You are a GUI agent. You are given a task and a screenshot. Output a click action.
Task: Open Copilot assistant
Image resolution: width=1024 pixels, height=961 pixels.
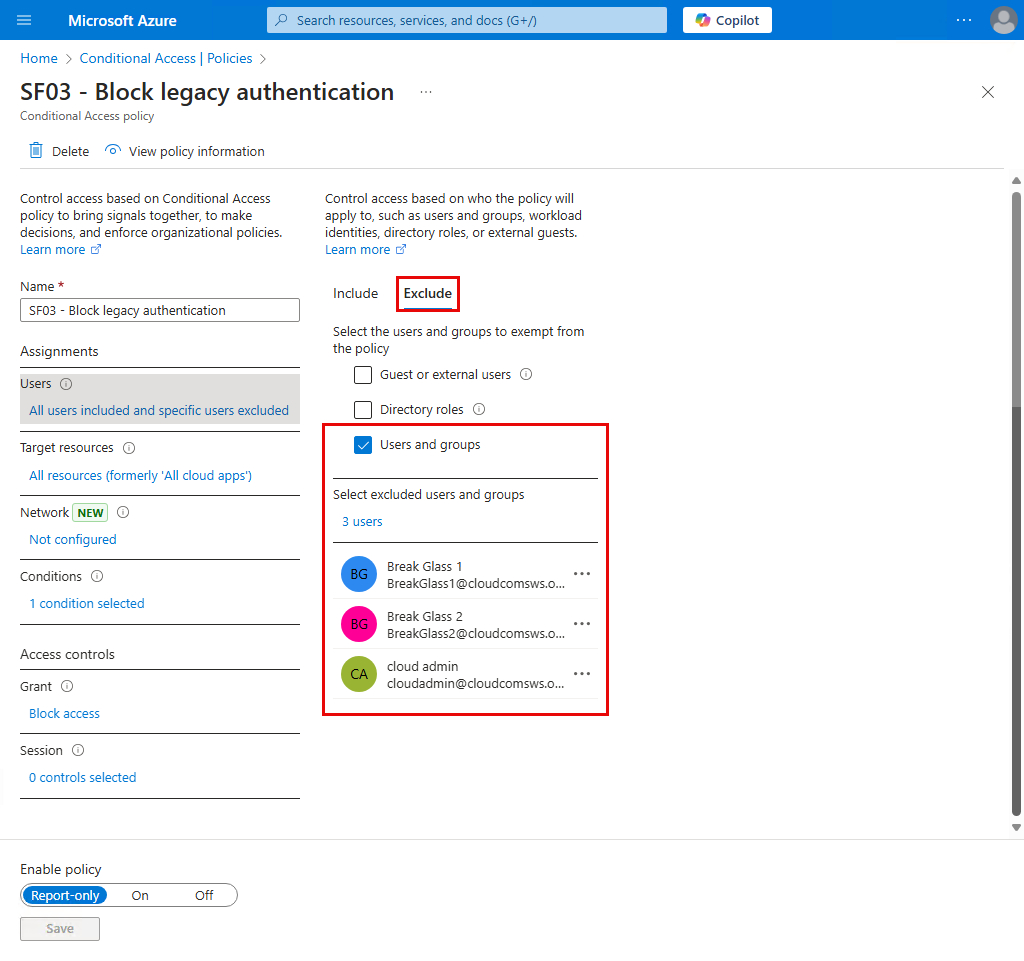pyautogui.click(x=727, y=20)
